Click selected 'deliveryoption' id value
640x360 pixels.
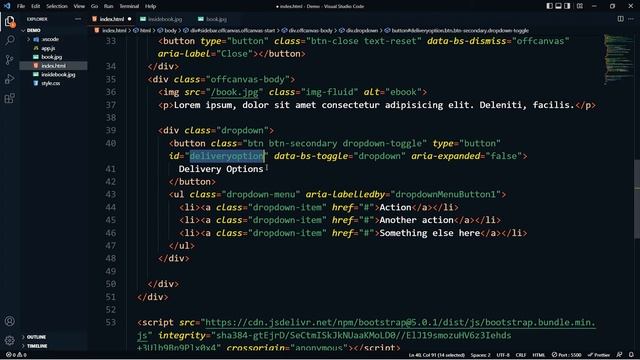pos(227,156)
